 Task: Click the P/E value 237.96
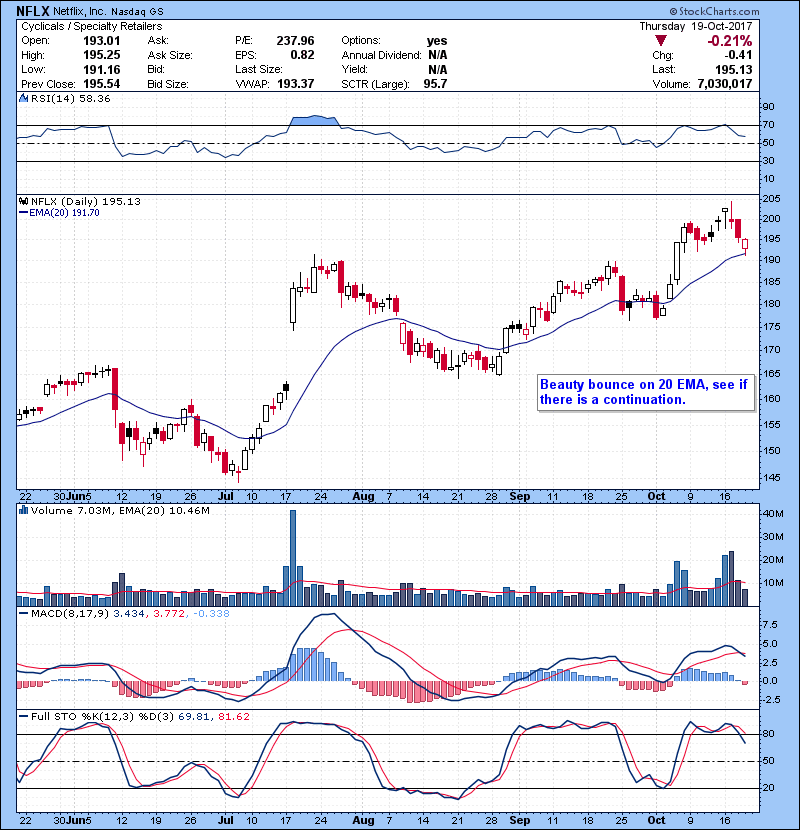click(x=295, y=41)
